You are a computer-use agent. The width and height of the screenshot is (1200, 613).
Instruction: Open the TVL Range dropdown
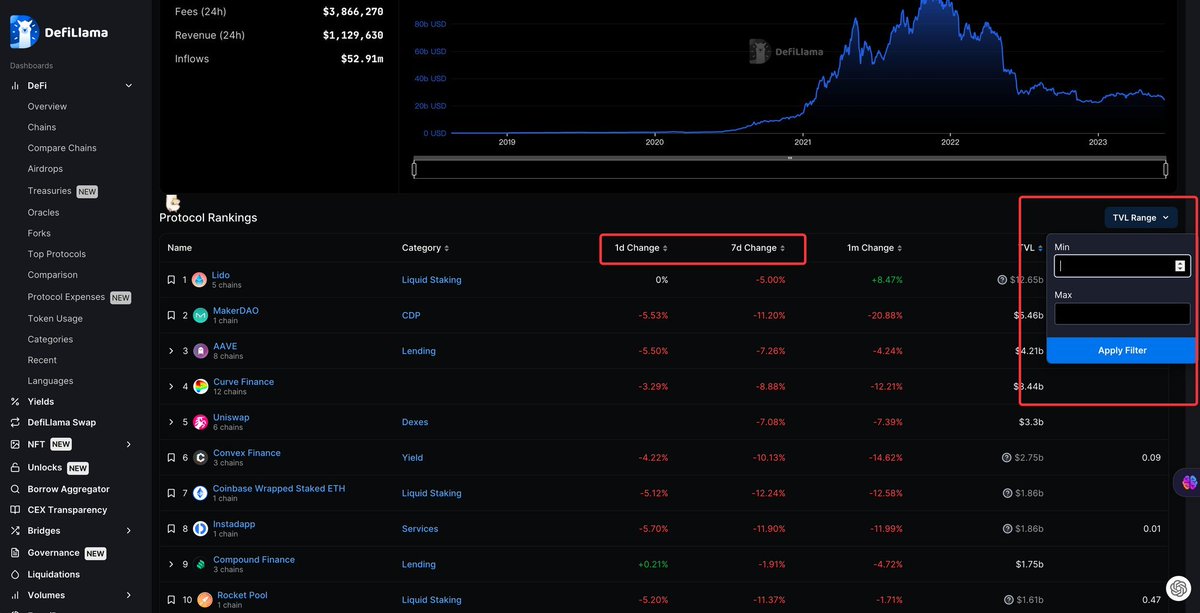click(1141, 217)
